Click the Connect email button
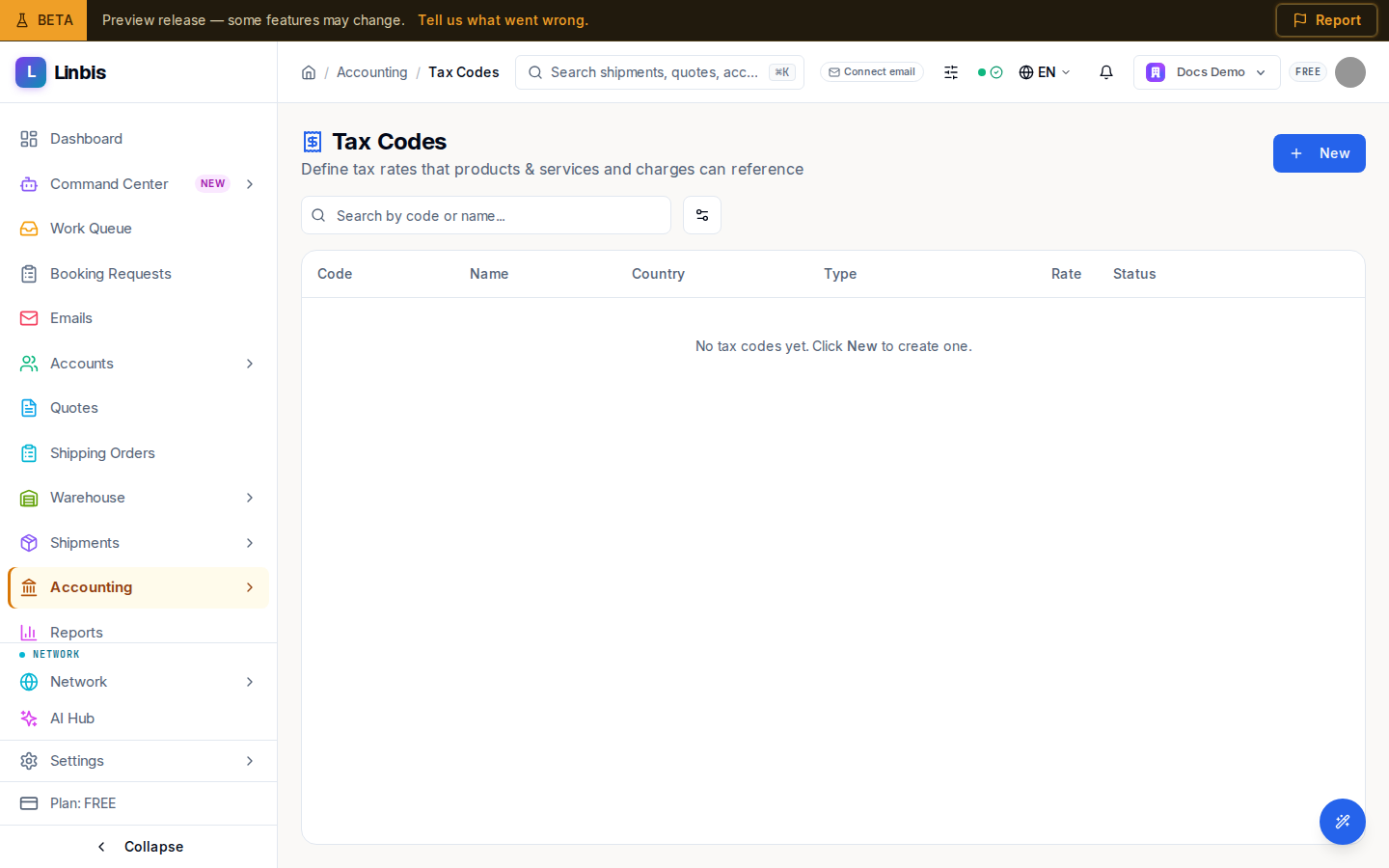Image resolution: width=1389 pixels, height=868 pixels. [x=872, y=72]
